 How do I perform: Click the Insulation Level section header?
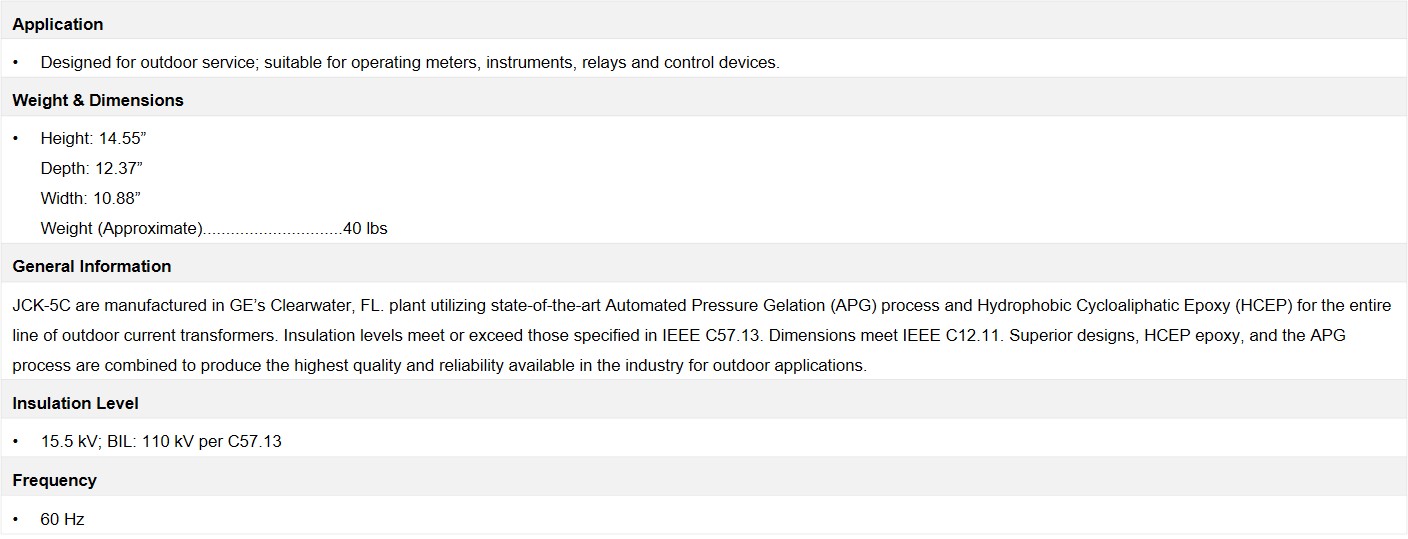[x=75, y=403]
